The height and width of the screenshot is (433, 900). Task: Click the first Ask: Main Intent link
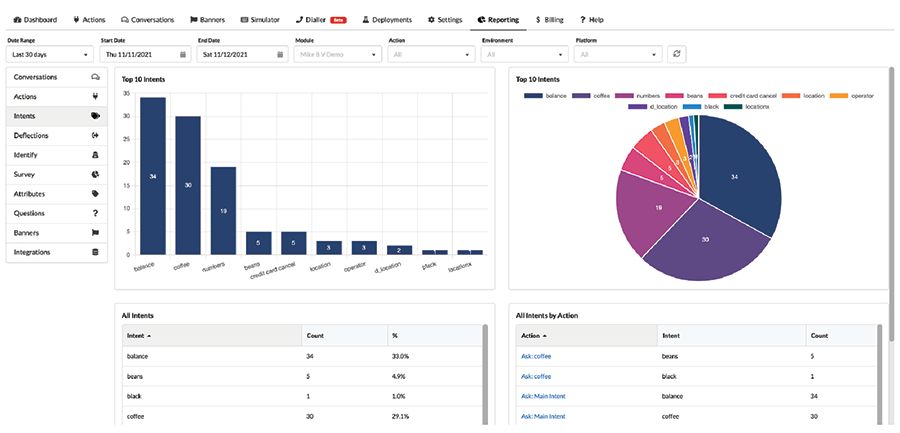tap(543, 395)
